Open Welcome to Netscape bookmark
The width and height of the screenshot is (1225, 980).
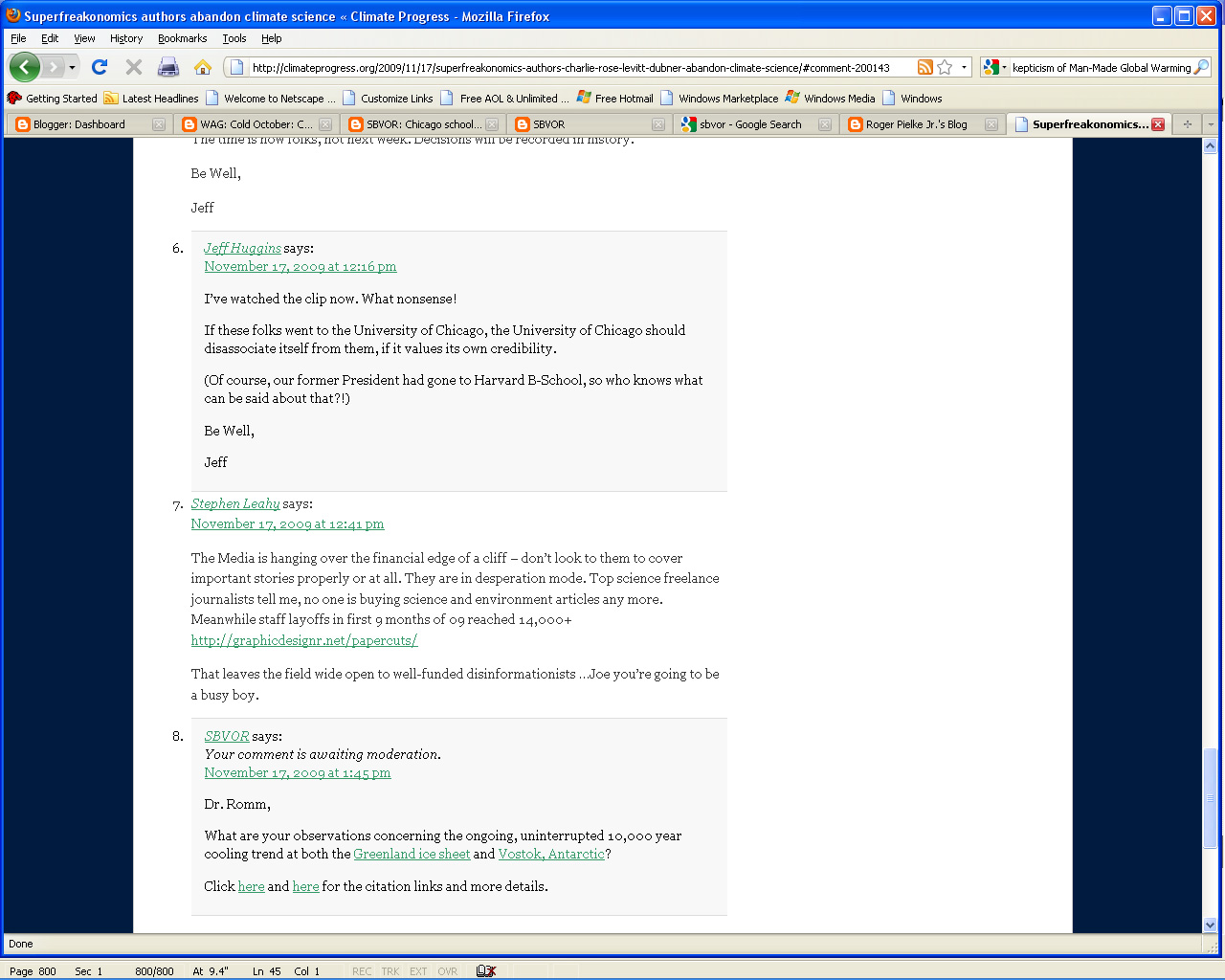pyautogui.click(x=271, y=98)
